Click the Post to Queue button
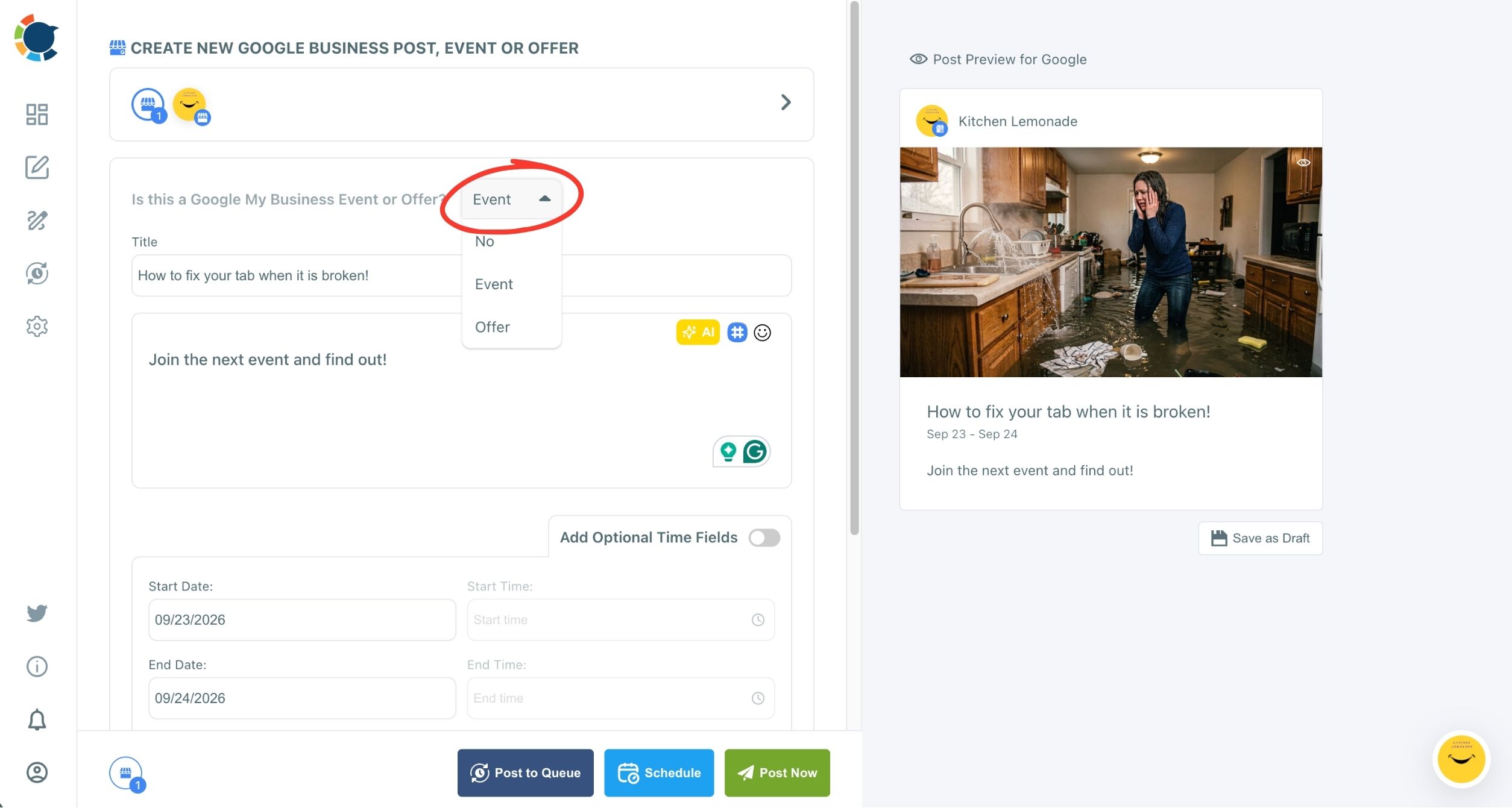 tap(525, 773)
